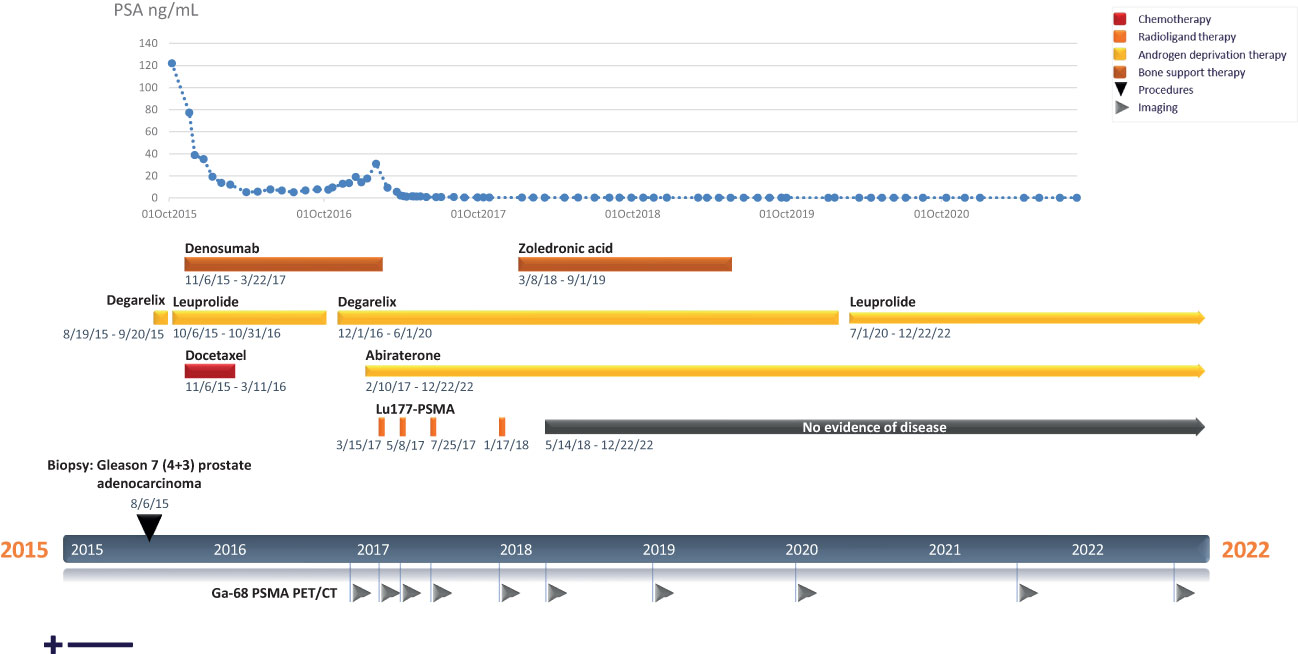Click the black Procedures triangle in legend

1120,90
